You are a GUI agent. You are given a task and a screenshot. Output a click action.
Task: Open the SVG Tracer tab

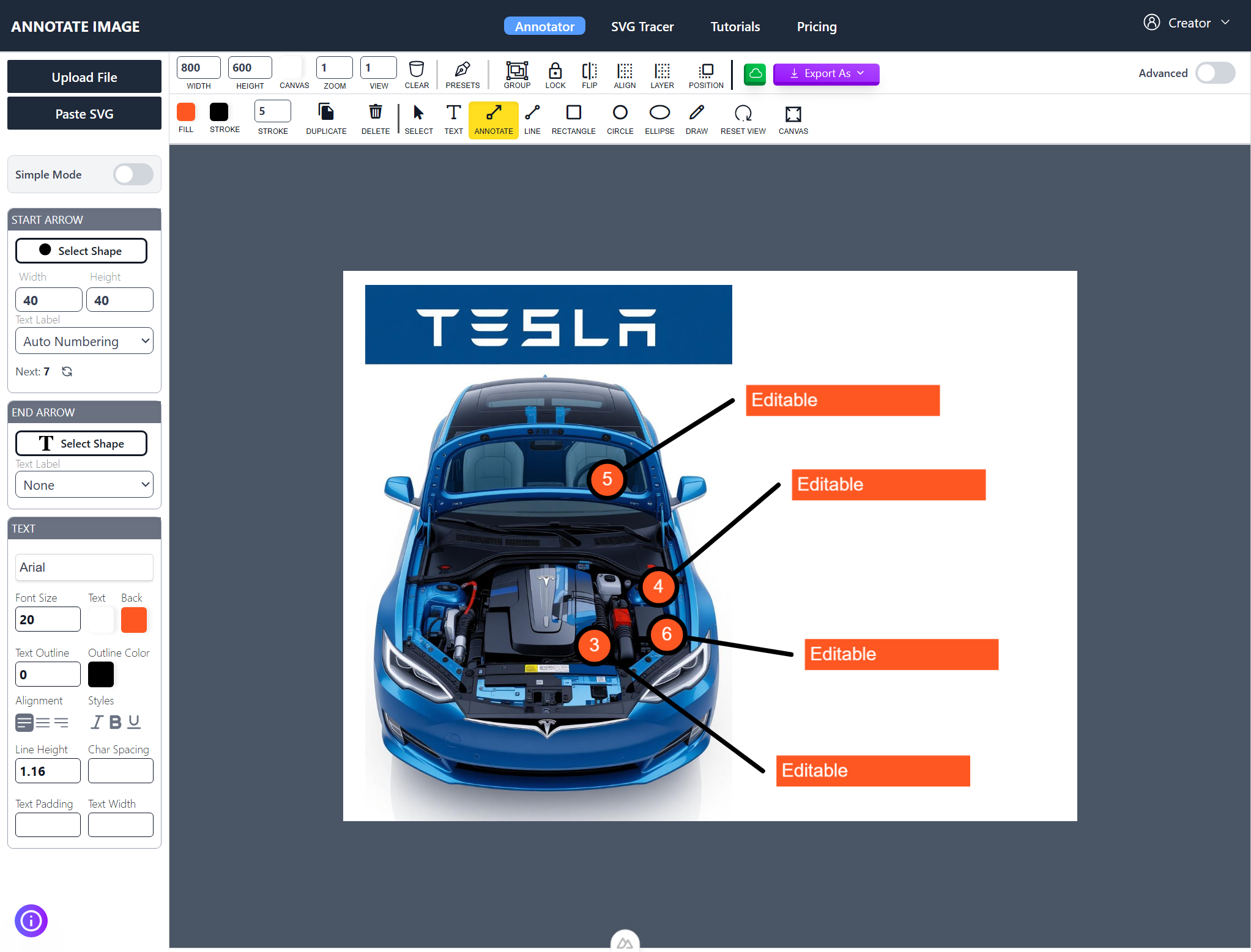tap(642, 26)
